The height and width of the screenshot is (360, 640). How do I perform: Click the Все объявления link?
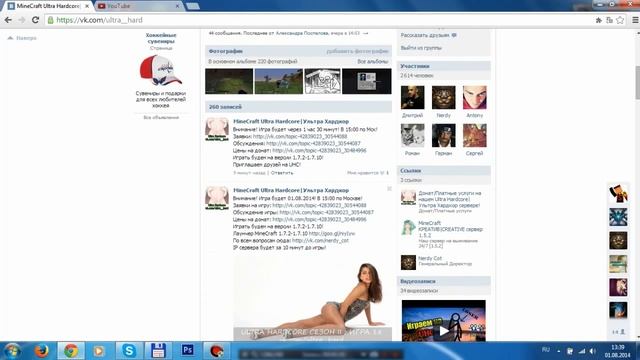(x=161, y=118)
